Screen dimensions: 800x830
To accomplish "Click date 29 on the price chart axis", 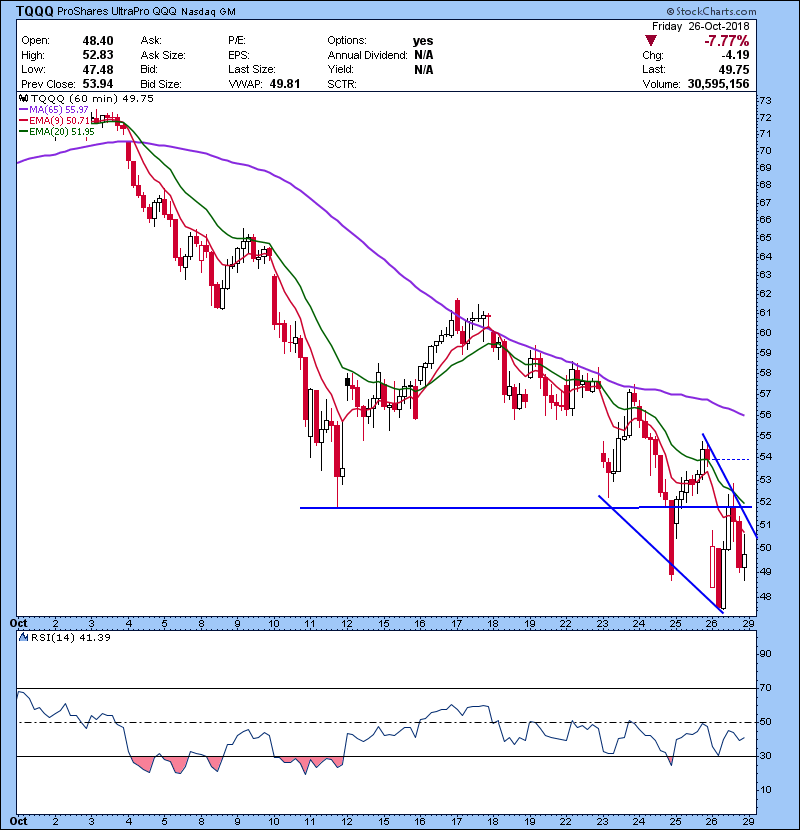I will click(x=748, y=623).
